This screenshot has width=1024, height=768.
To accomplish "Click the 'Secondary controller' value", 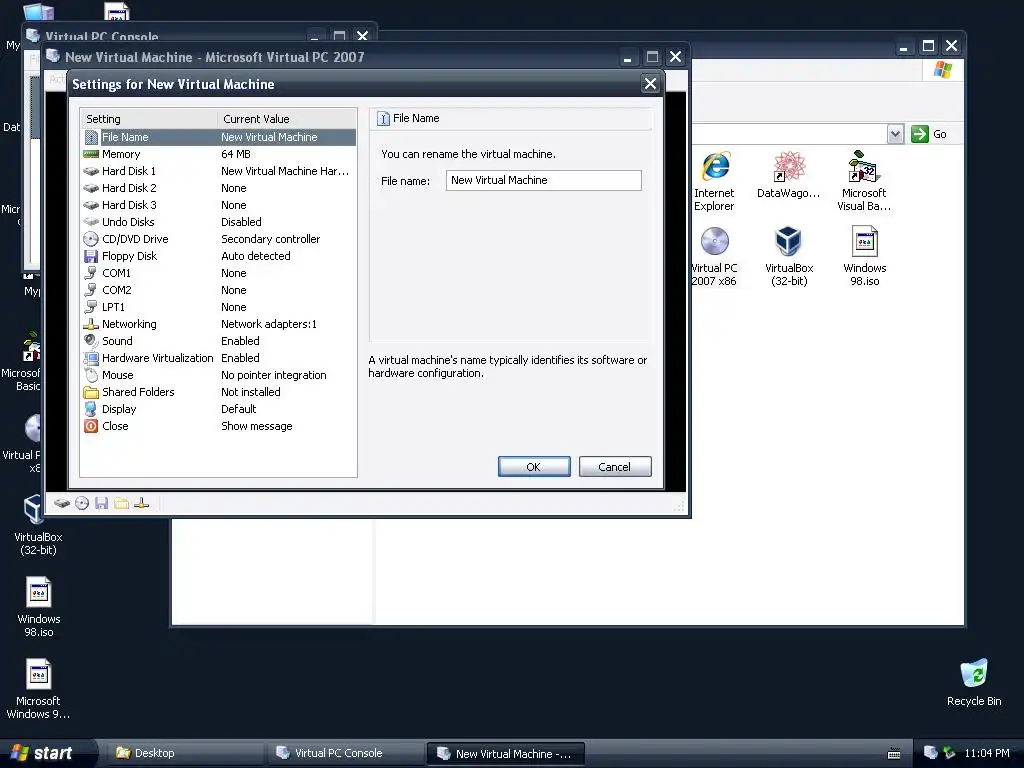I will (x=270, y=239).
